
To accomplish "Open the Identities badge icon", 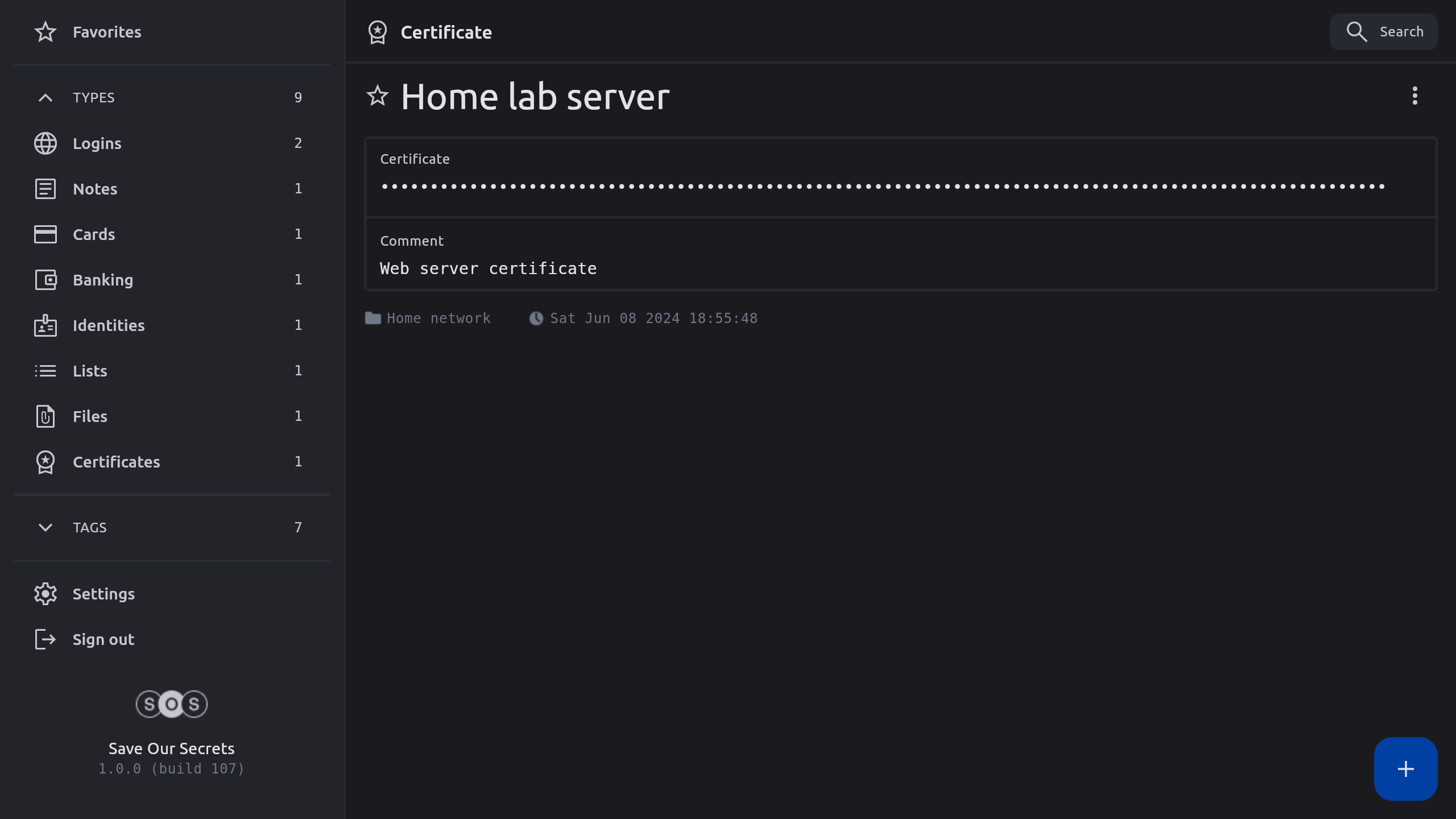I will click(x=45, y=325).
